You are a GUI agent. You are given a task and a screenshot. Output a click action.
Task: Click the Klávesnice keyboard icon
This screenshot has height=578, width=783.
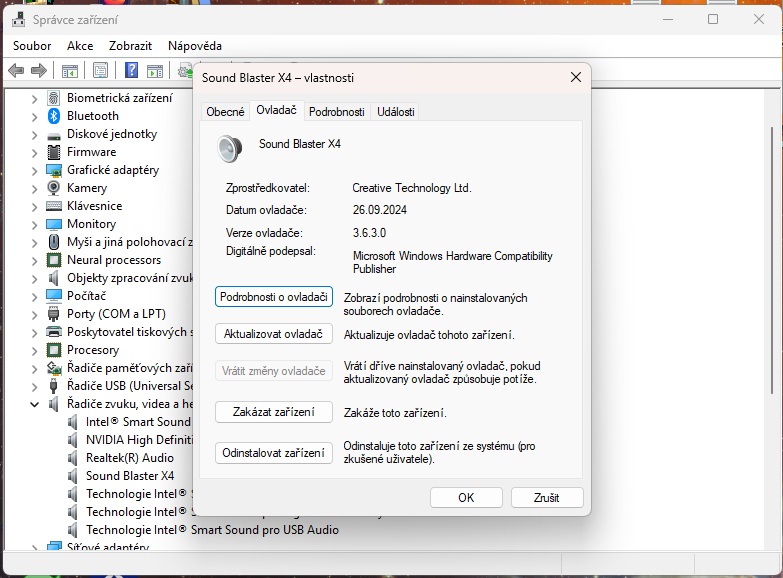pos(54,206)
